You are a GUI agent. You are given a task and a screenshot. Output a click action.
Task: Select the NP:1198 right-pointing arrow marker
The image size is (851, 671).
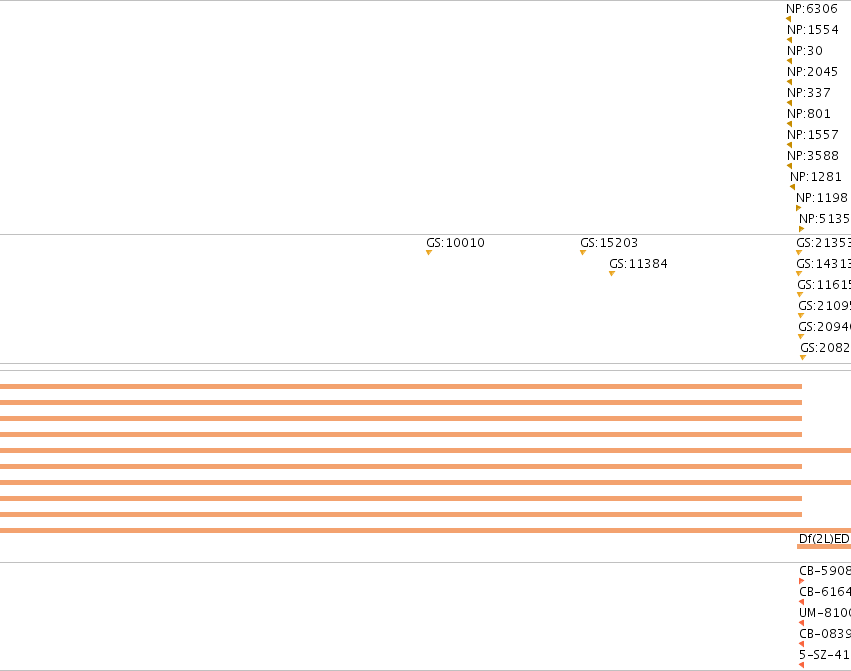(798, 208)
